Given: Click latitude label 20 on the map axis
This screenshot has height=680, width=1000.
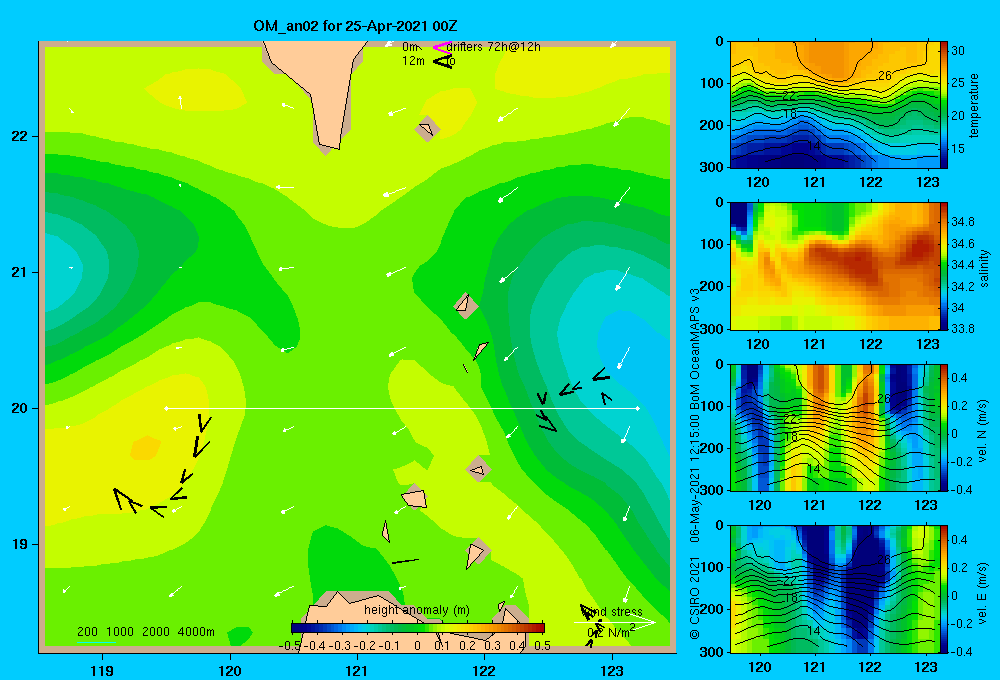Looking at the screenshot, I should [x=19, y=408].
